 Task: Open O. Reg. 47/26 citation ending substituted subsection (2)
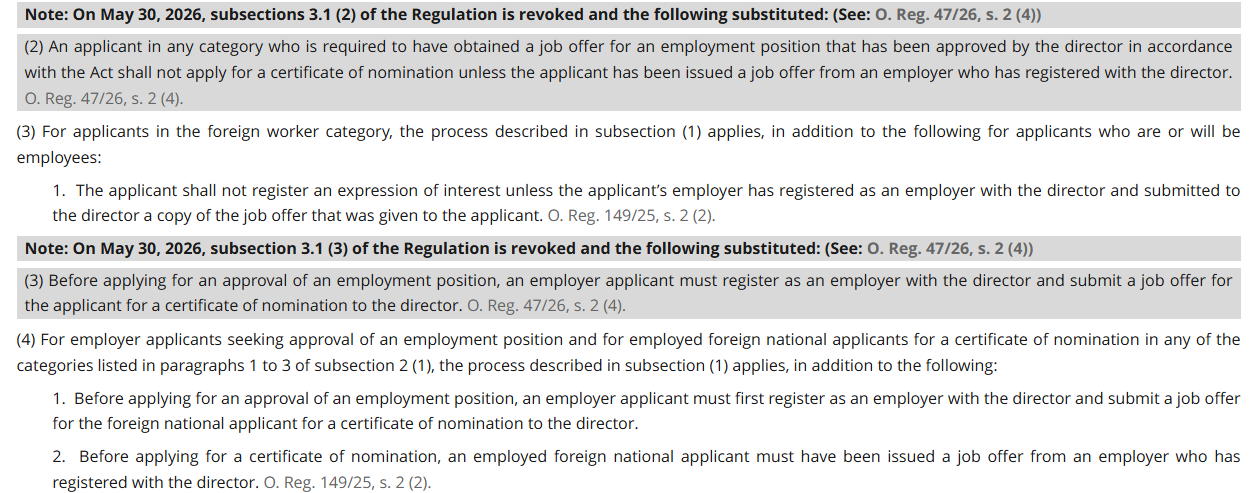pyautogui.click(x=104, y=98)
